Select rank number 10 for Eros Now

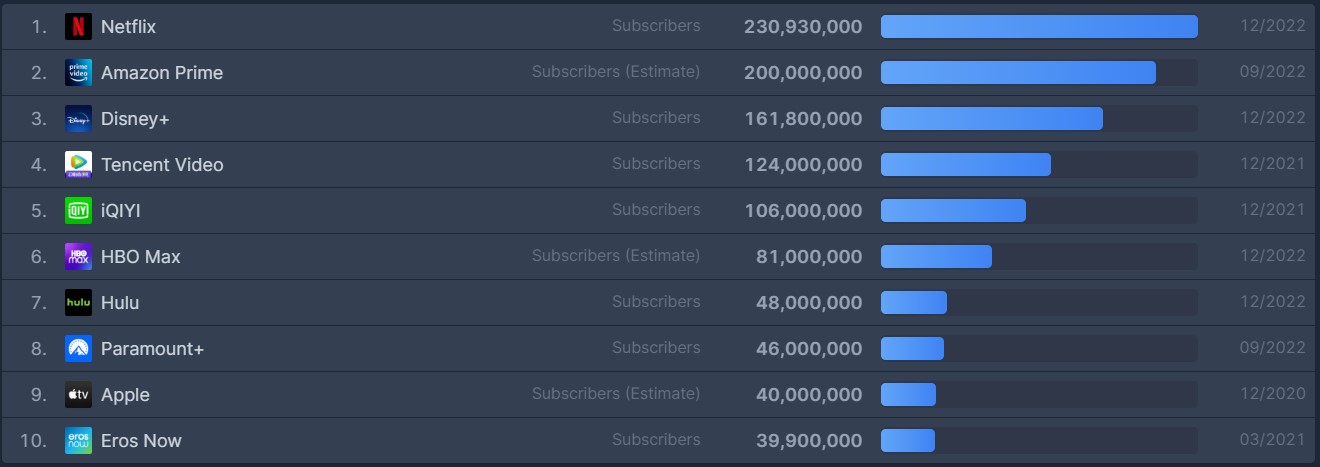pyautogui.click(x=33, y=441)
